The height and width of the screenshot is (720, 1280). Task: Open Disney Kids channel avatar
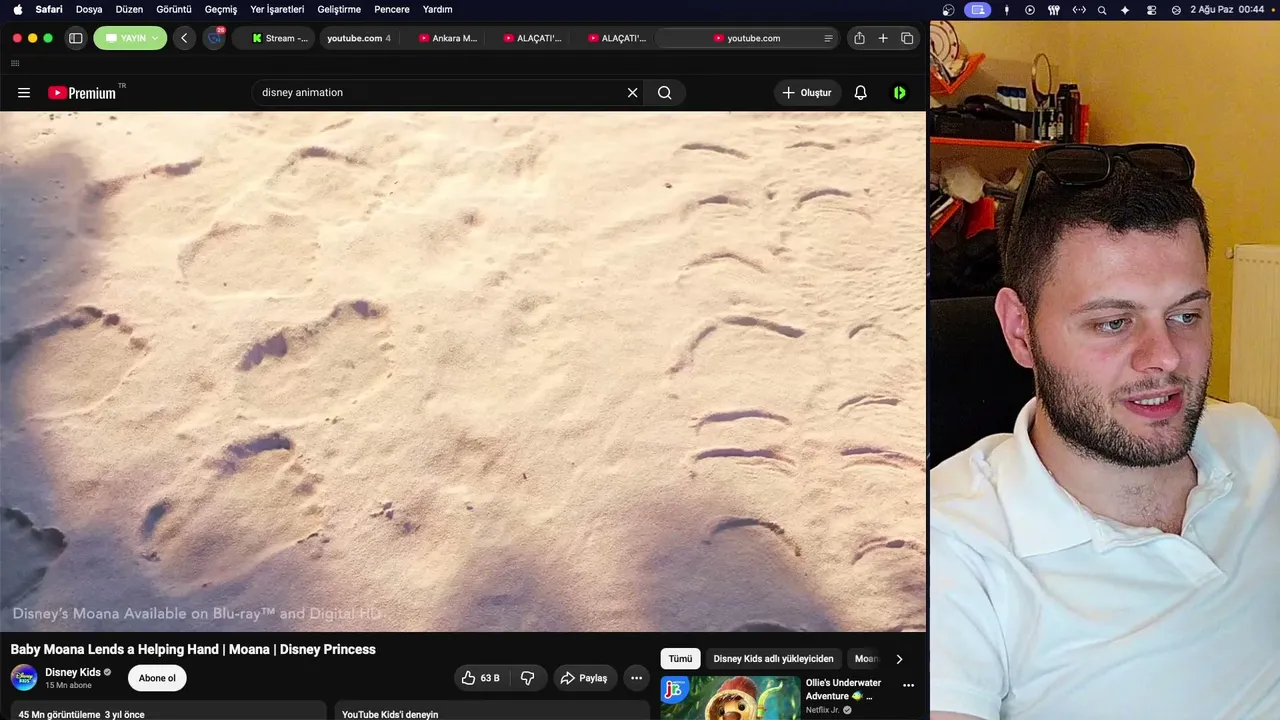(x=24, y=678)
